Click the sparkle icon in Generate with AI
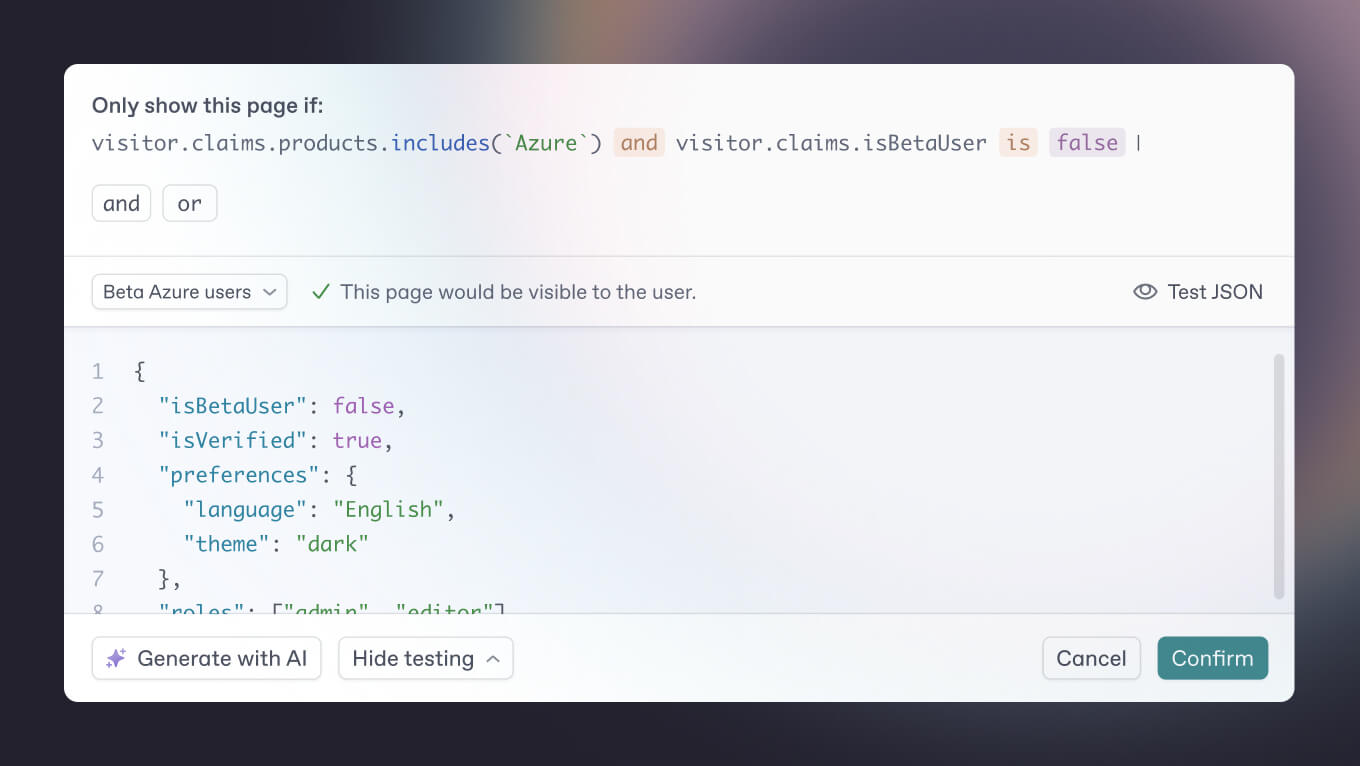This screenshot has width=1360, height=766. (116, 659)
